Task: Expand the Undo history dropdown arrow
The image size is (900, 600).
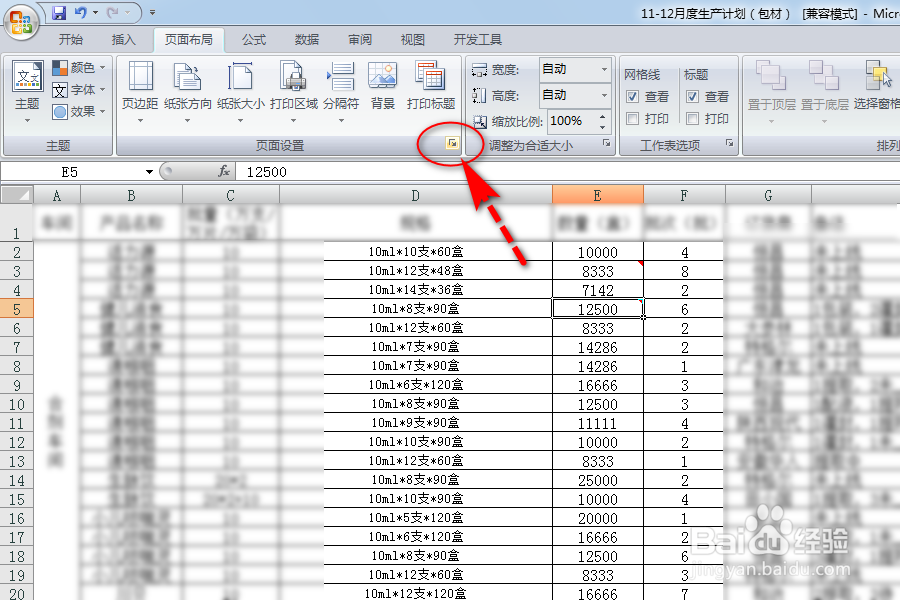Action: (95, 12)
